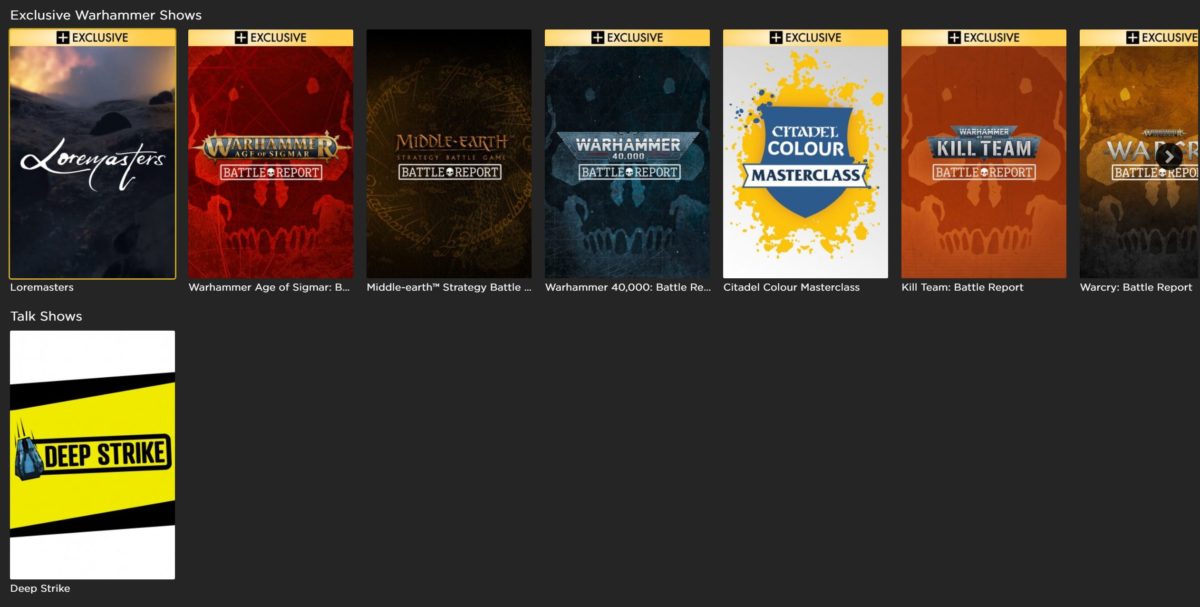Click Exclusive badge on Kill Team card
Screen dimensions: 1200x607
tap(983, 37)
